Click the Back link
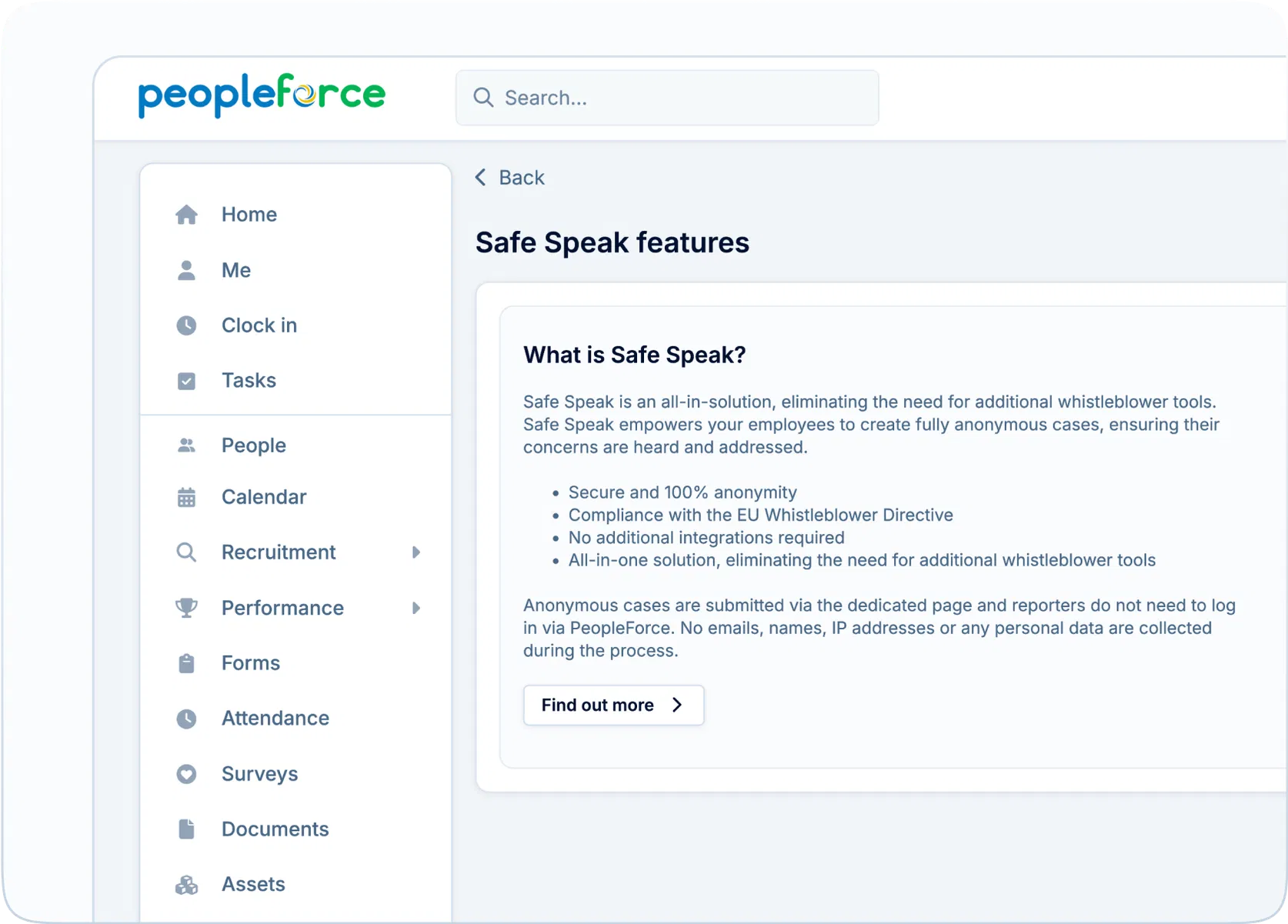This screenshot has height=924, width=1288. (x=510, y=178)
